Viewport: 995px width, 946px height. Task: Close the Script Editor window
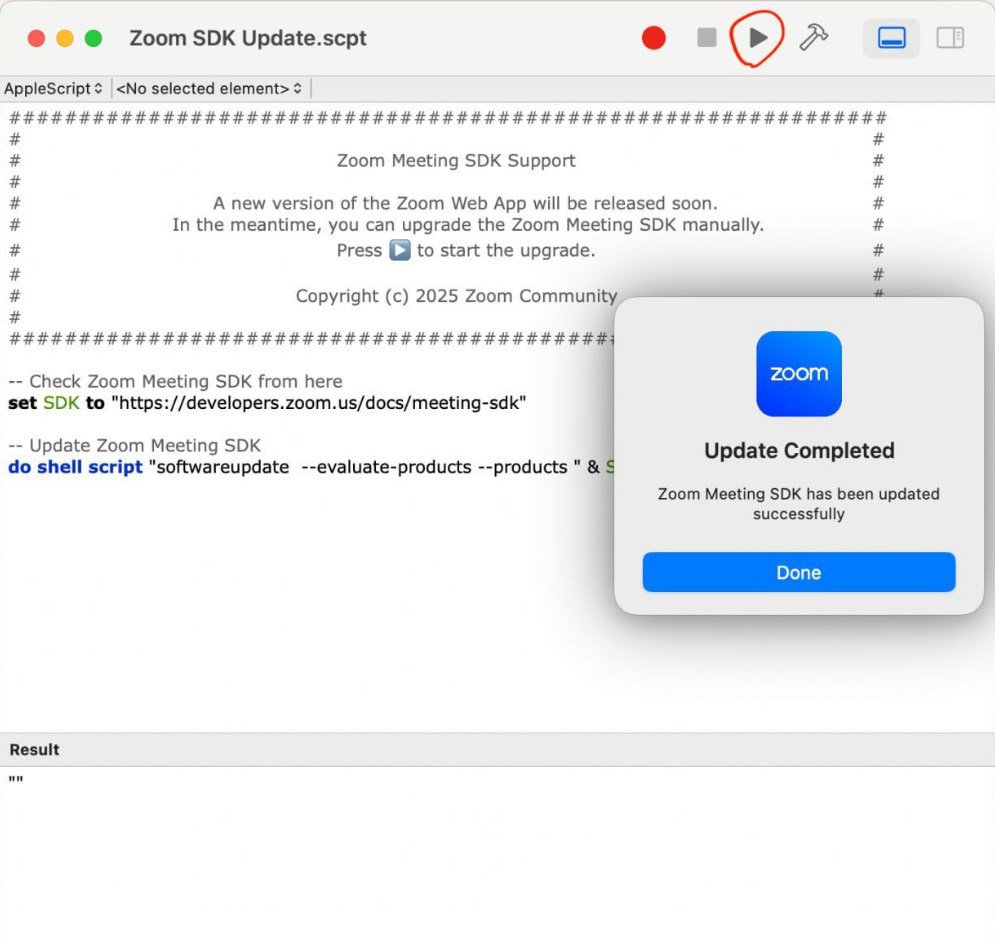(x=37, y=38)
